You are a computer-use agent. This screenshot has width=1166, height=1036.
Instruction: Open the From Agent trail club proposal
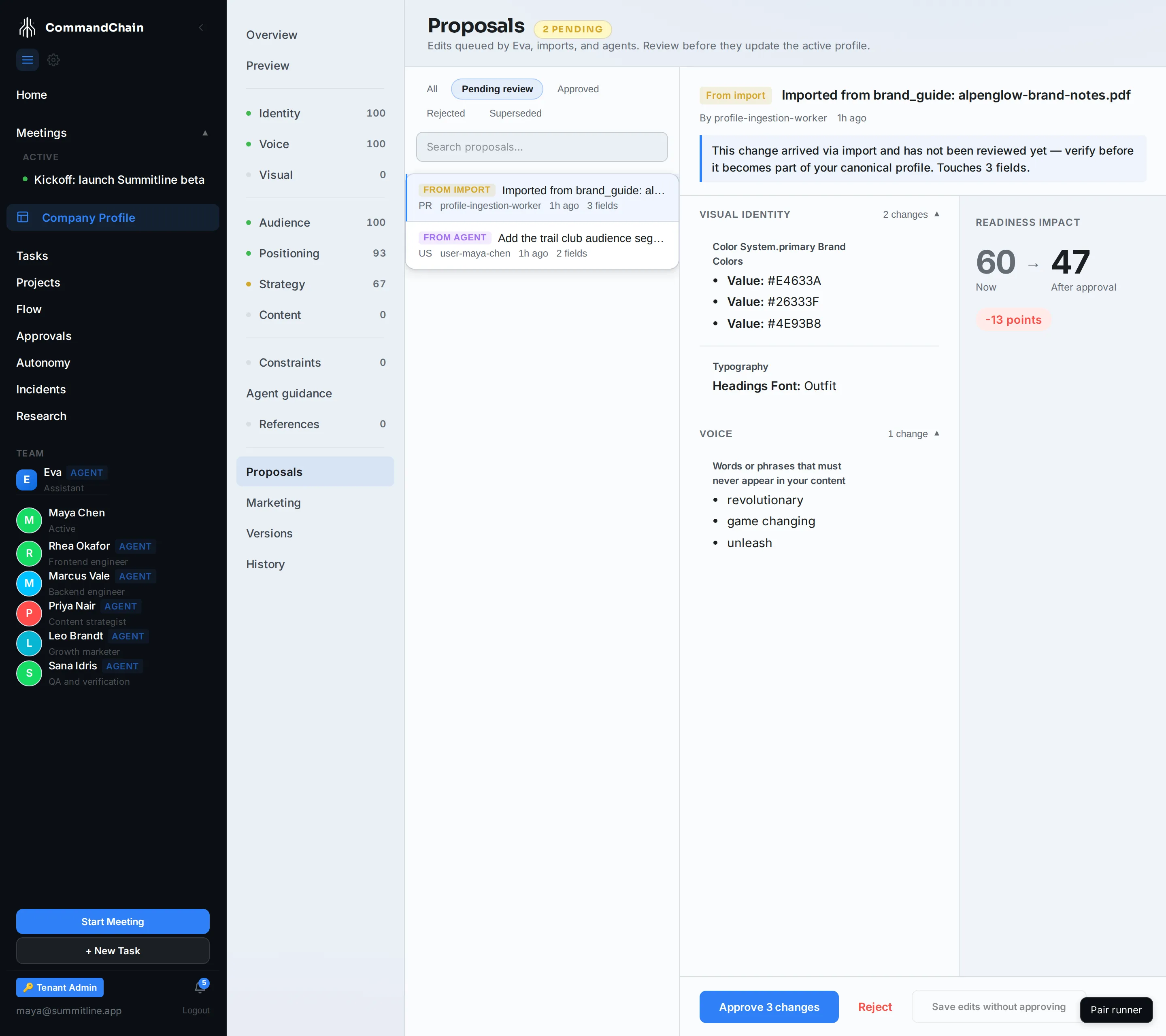coord(542,245)
